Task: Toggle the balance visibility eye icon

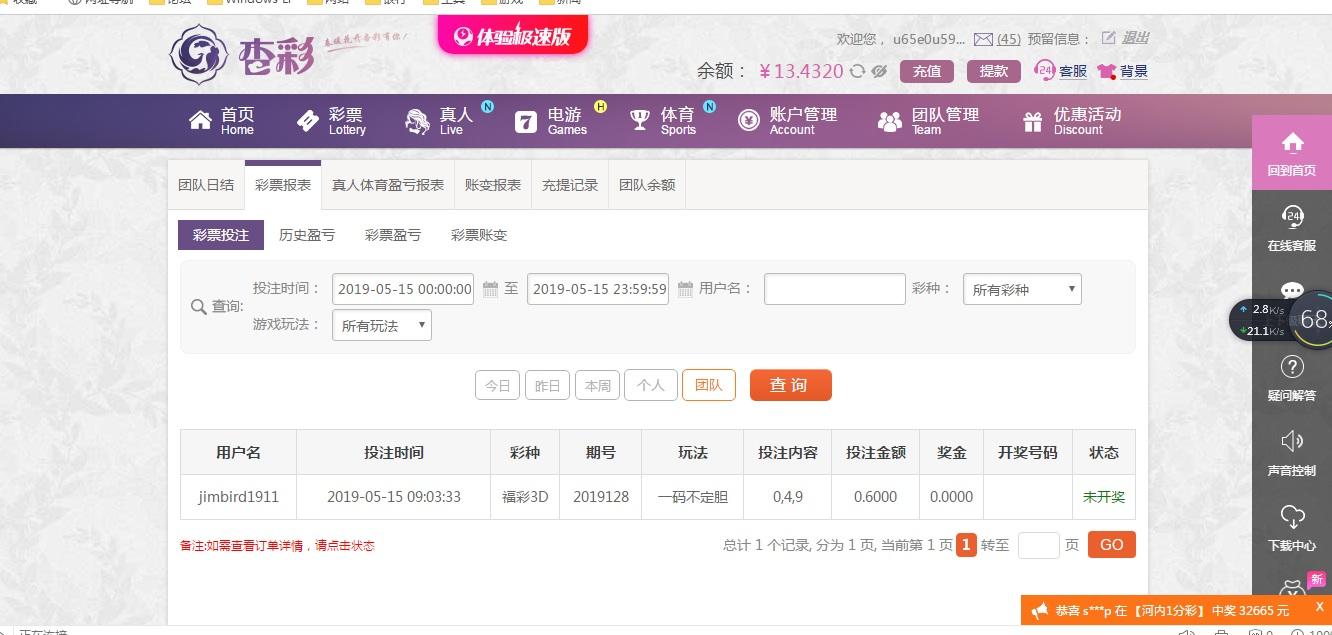Action: point(879,71)
